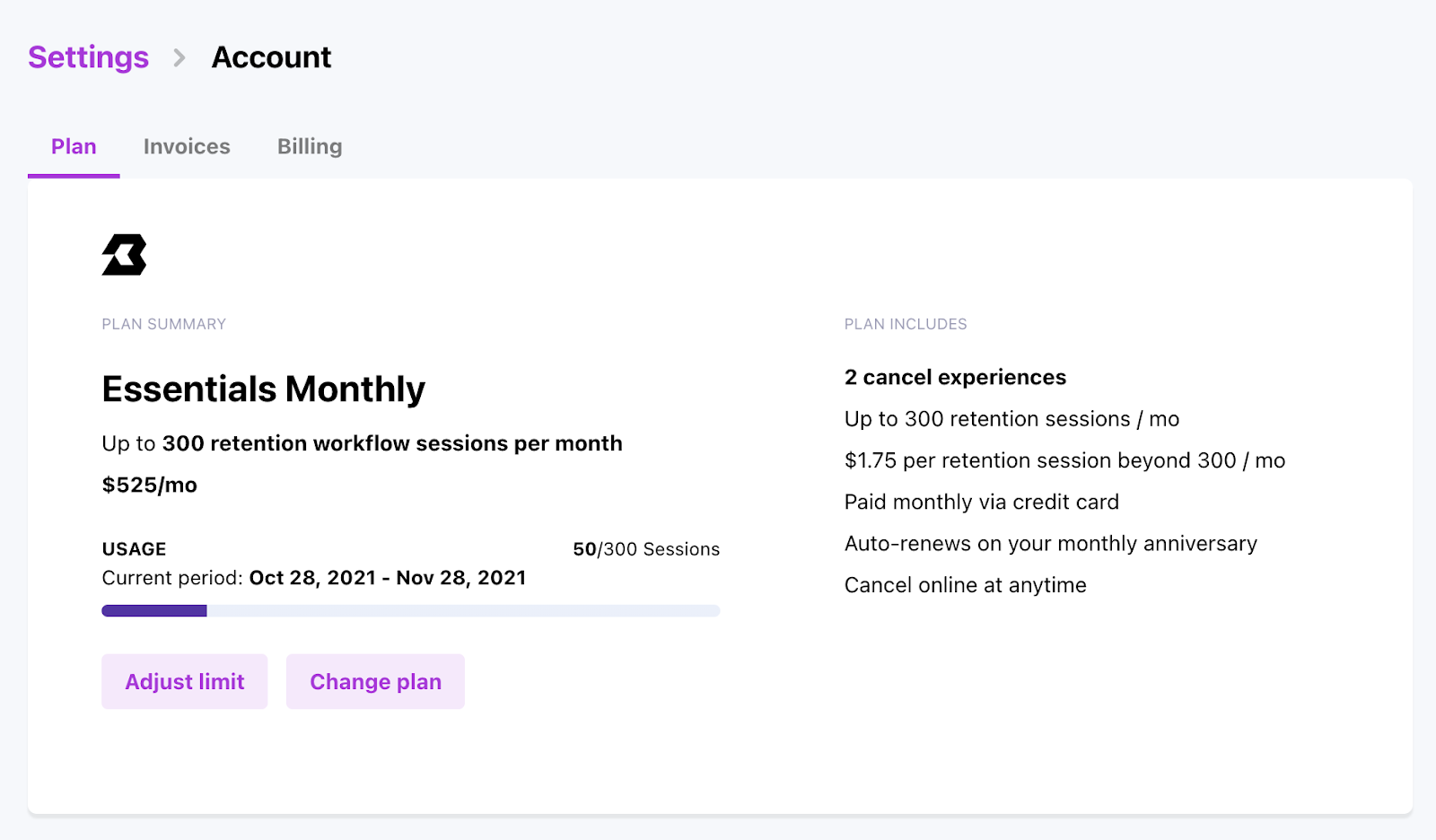
Task: Click the breadcrumb chevron arrow after Settings
Action: point(179,58)
